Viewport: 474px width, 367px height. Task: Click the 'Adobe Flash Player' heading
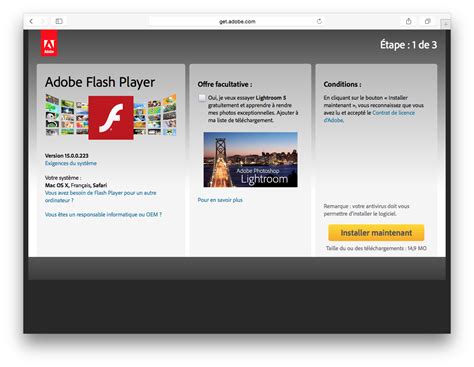point(100,82)
